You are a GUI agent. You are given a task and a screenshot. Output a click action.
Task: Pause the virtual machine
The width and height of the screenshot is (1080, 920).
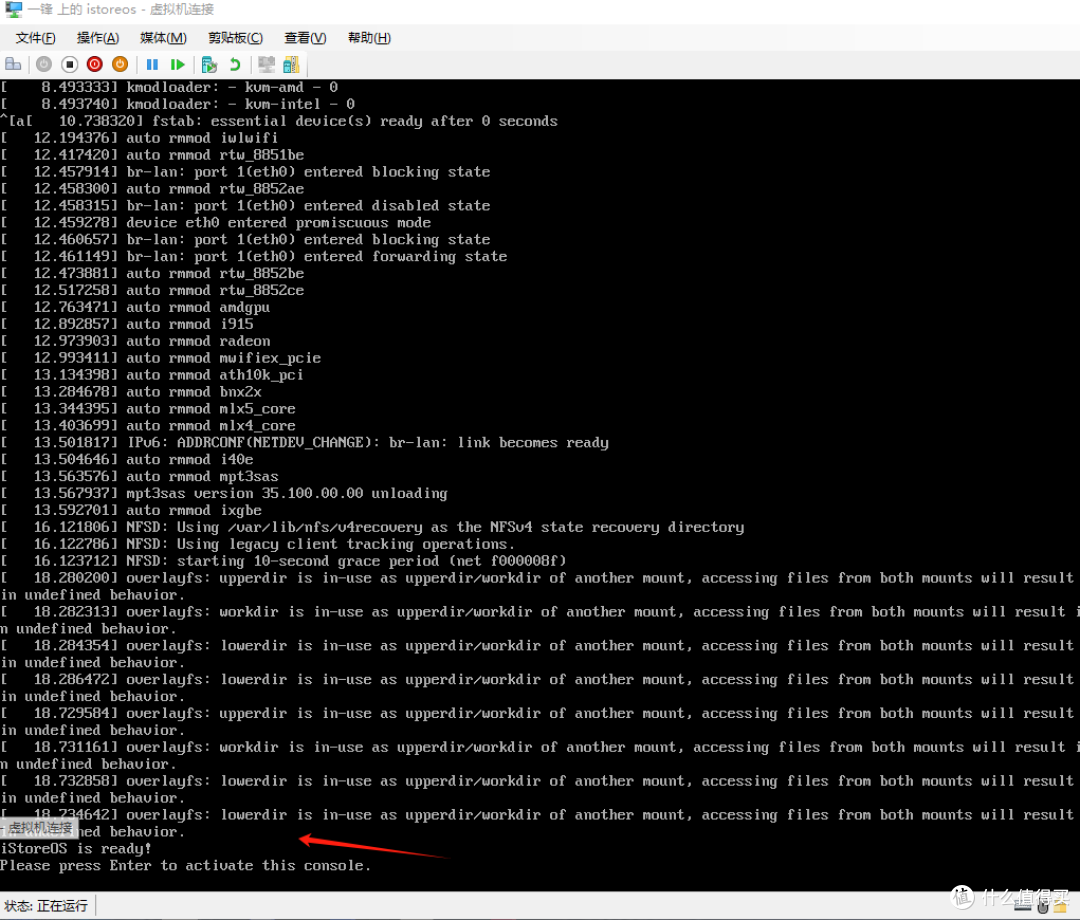[x=152, y=65]
